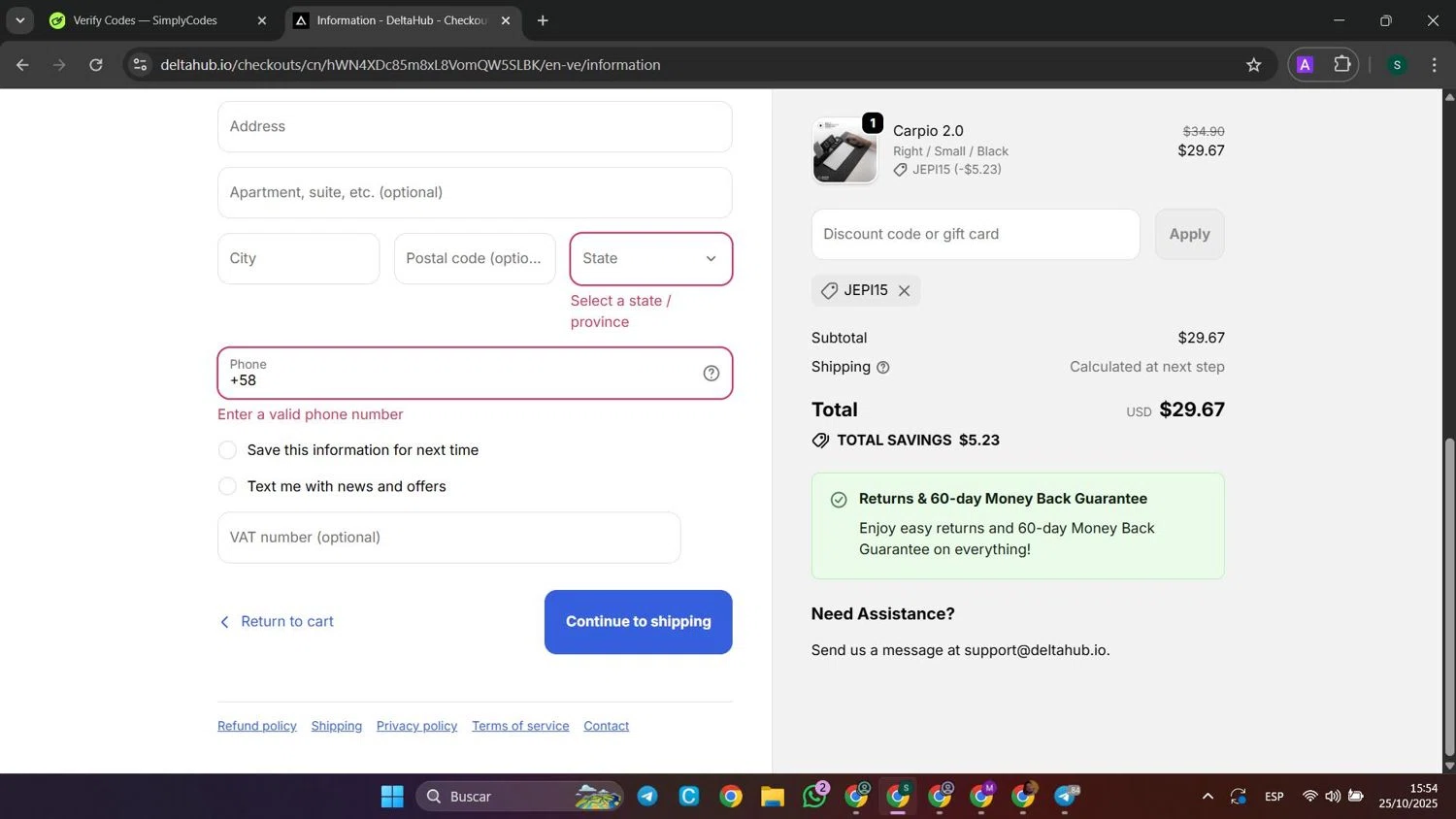Screen dimensions: 1456x819
Task: Open the blue C app in taskbar
Action: point(689,797)
